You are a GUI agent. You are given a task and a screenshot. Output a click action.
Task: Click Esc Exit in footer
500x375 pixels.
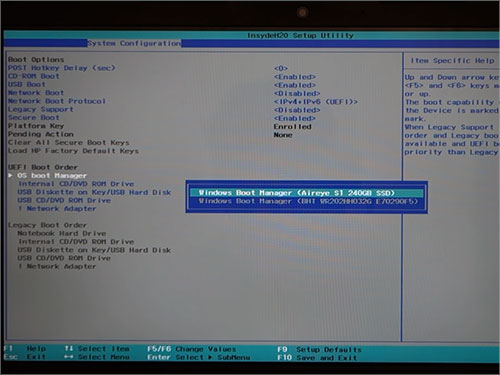[25, 357]
